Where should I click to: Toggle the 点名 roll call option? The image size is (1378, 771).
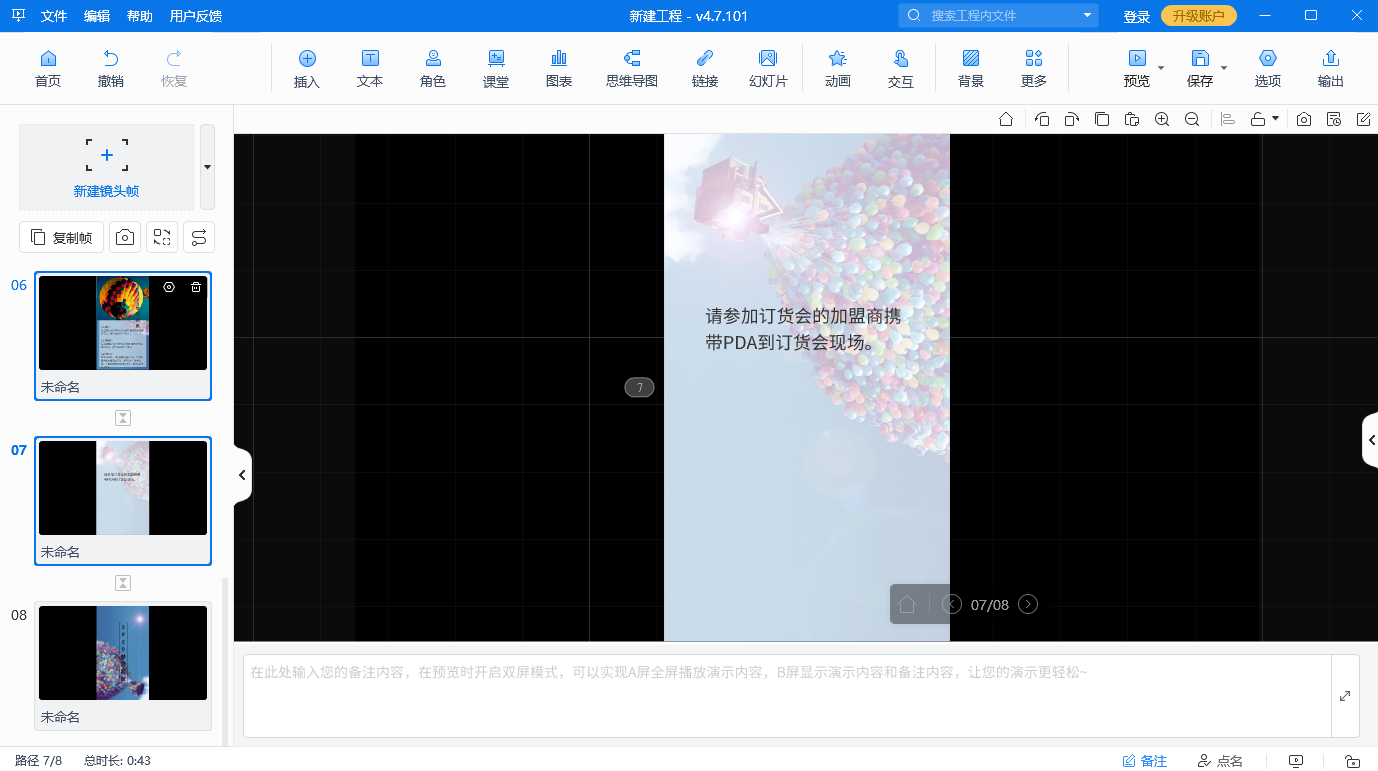coord(1220,761)
